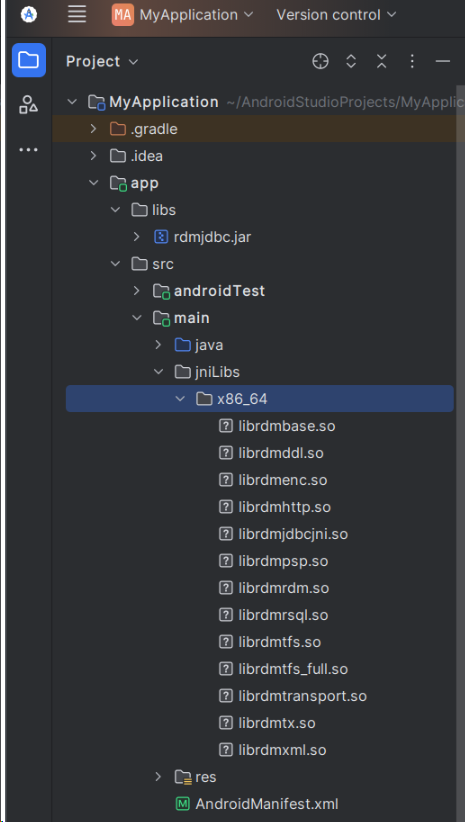This screenshot has height=822, width=465.
Task: Open the main hamburger menu
Action: 77,14
